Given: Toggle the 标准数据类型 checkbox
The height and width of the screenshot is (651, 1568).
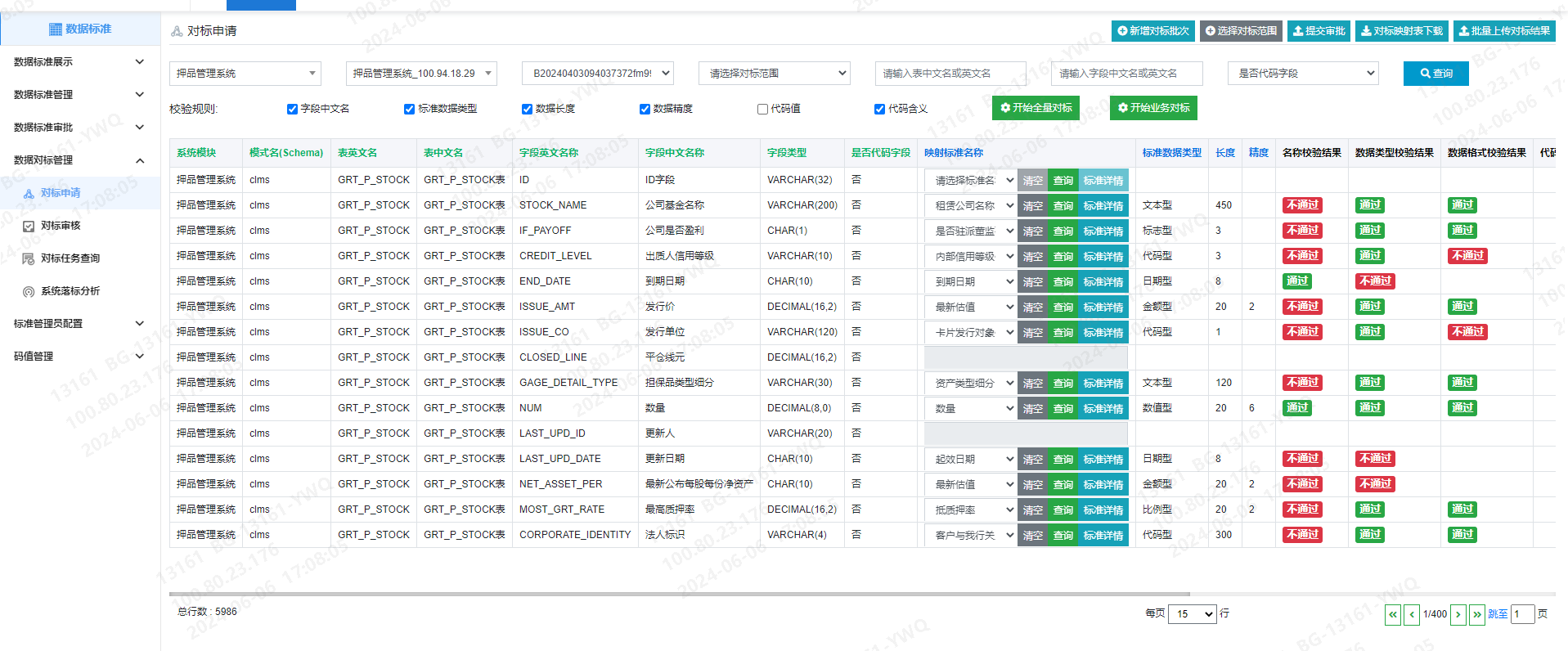Looking at the screenshot, I should tap(409, 109).
